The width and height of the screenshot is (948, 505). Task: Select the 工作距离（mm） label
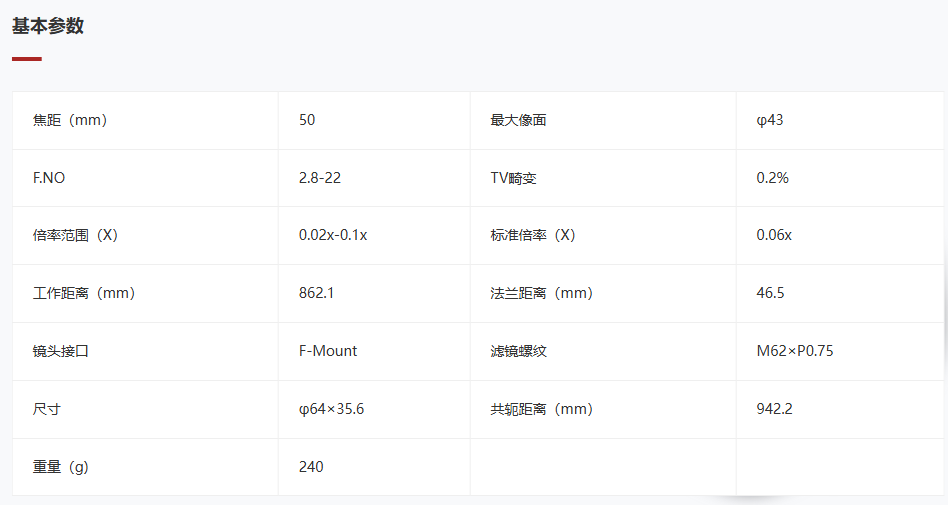[x=84, y=293]
